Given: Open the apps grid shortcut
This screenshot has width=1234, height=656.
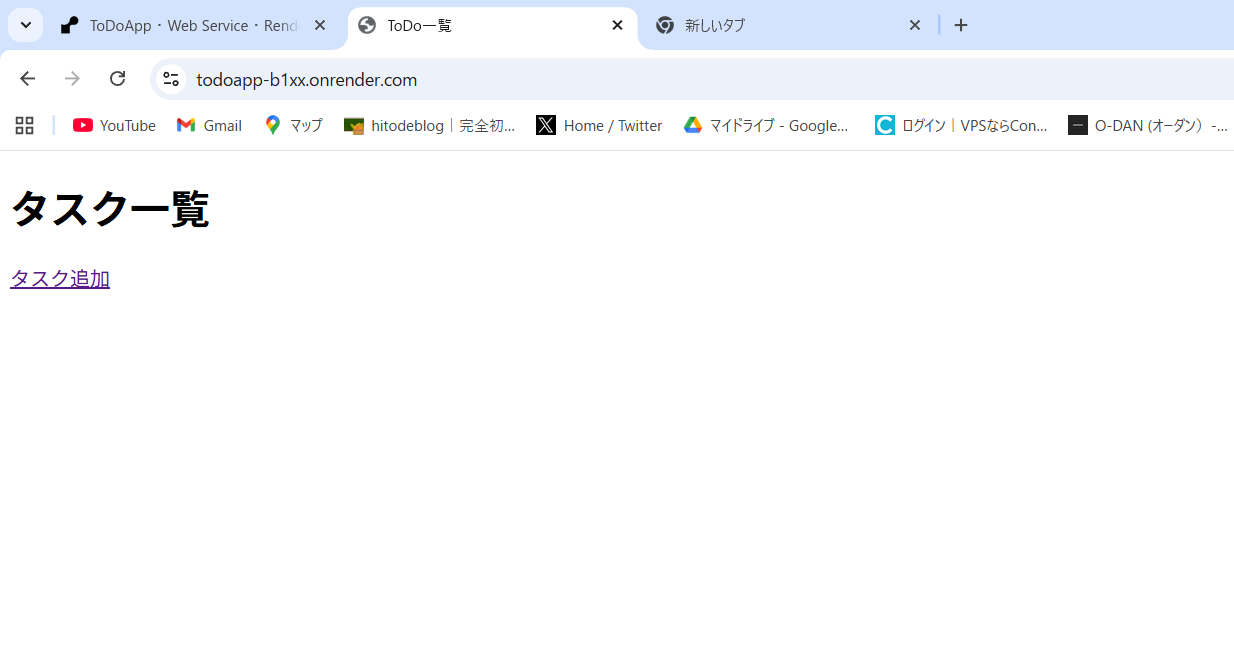Looking at the screenshot, I should 25,125.
